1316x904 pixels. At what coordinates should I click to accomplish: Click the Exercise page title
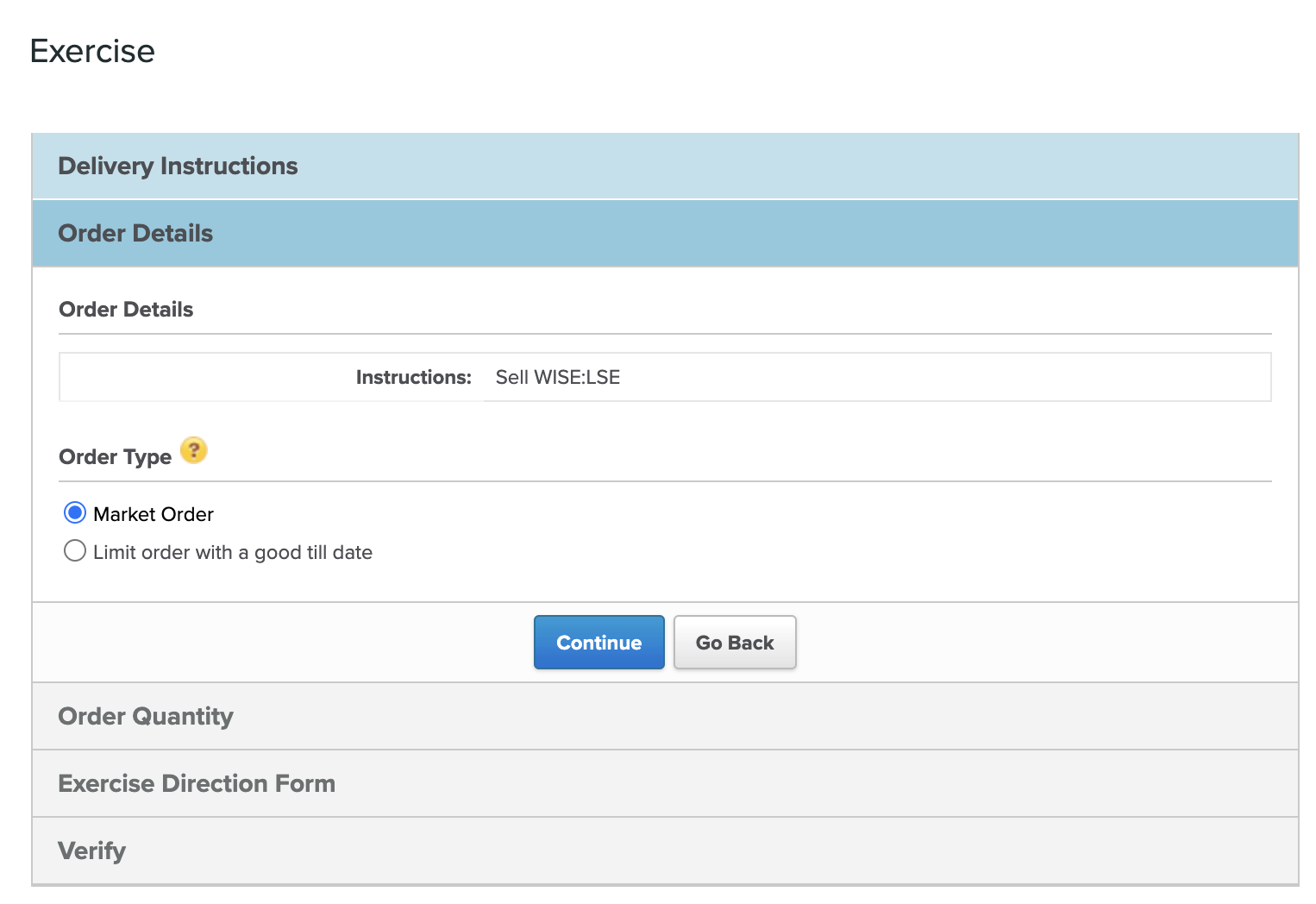pos(92,51)
